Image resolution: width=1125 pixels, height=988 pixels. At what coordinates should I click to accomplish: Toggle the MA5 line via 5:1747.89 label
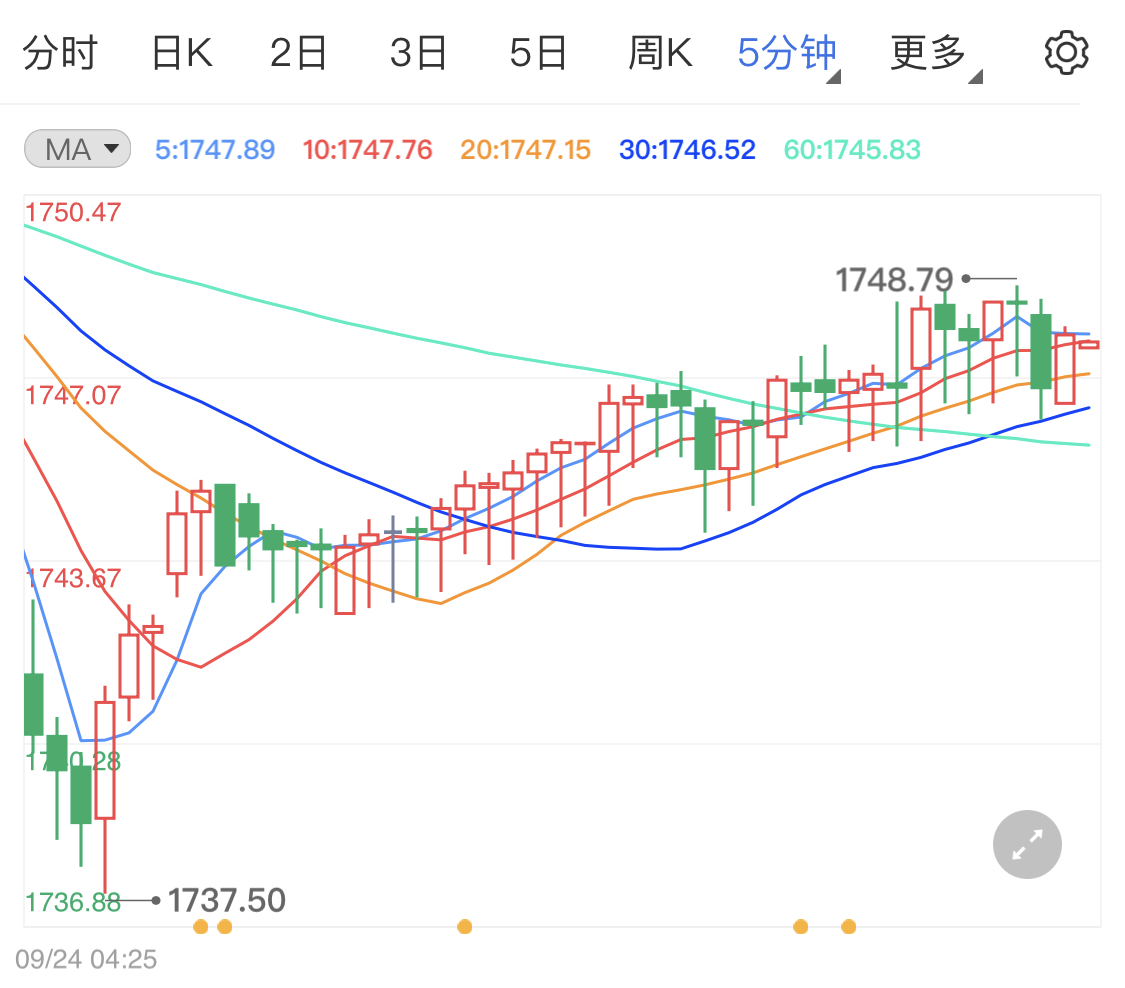point(214,148)
